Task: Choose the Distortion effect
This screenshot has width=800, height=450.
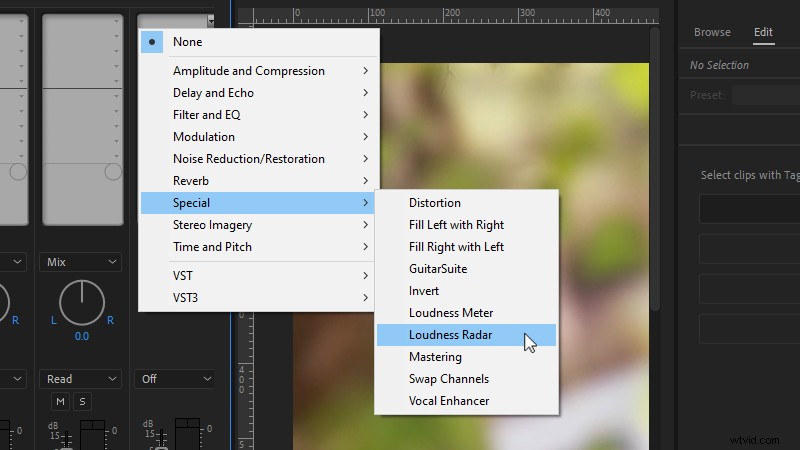Action: (x=466, y=203)
